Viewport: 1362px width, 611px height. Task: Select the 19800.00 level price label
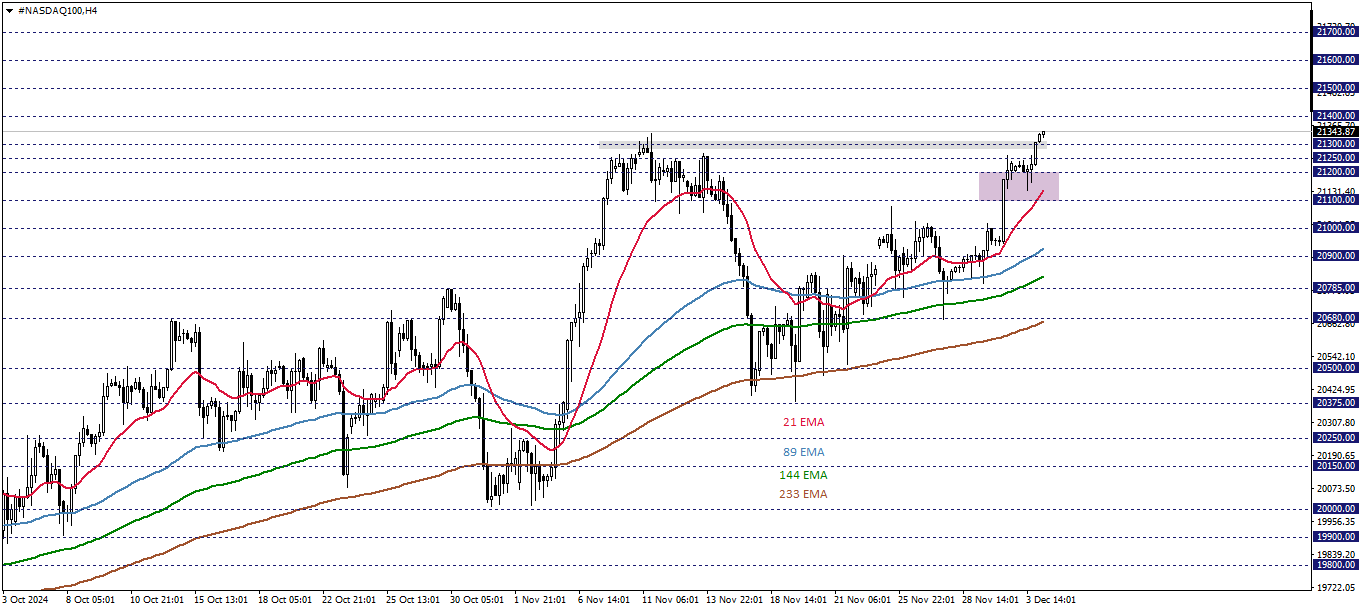(1336, 564)
